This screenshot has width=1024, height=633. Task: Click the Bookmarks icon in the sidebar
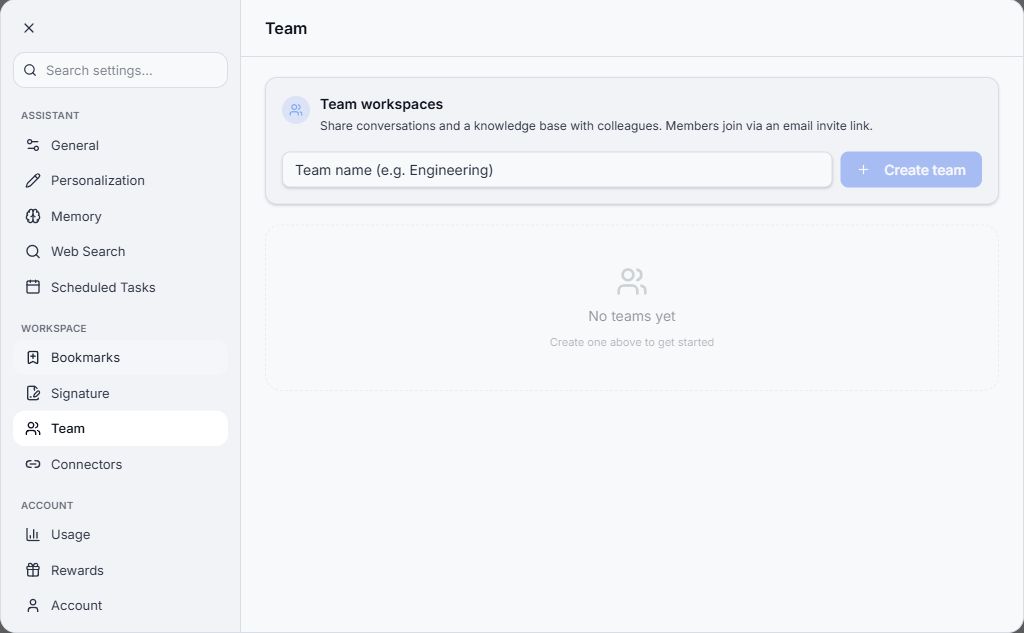[x=33, y=357]
